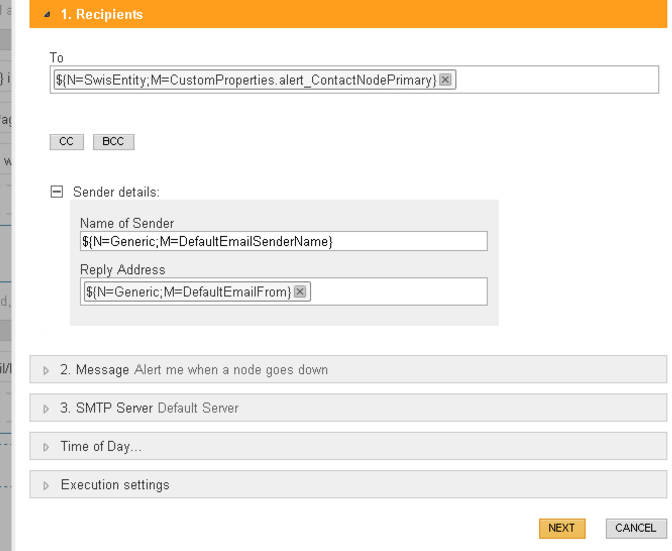Remove the alert_ContactNodePrimary recipient token
Screen dimensions: 672x551
point(445,81)
